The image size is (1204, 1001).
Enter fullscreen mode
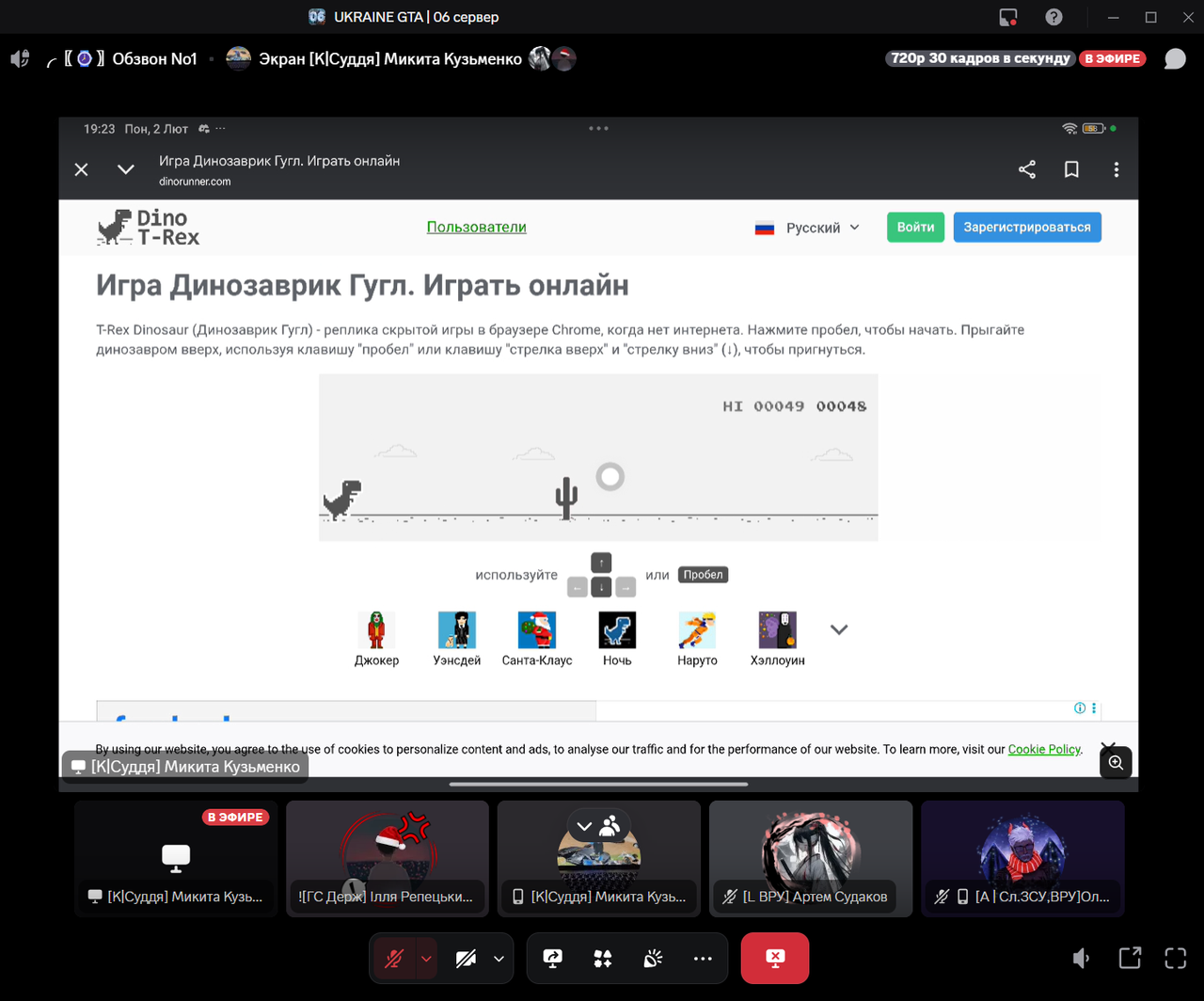click(x=1175, y=958)
